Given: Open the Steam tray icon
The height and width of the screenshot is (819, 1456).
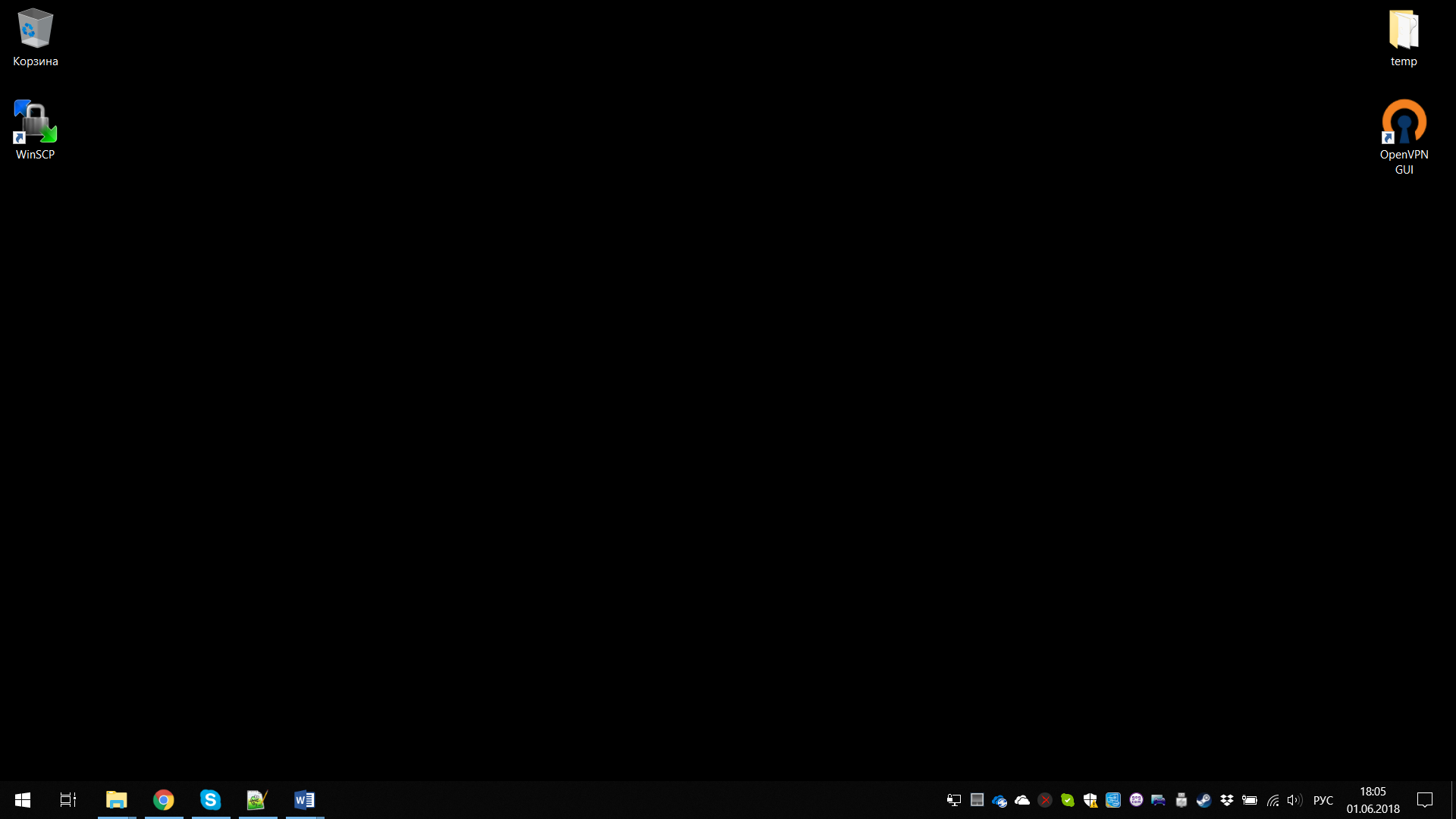Looking at the screenshot, I should (1204, 800).
